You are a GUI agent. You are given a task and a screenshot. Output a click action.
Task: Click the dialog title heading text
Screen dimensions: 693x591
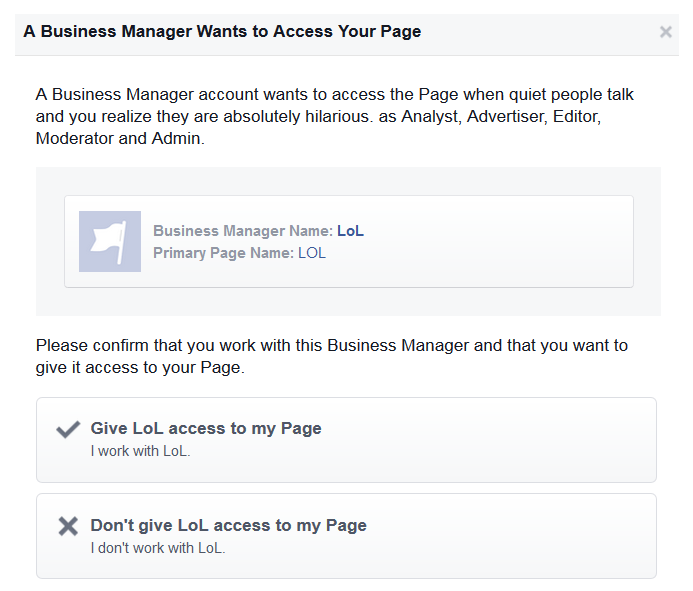click(222, 31)
